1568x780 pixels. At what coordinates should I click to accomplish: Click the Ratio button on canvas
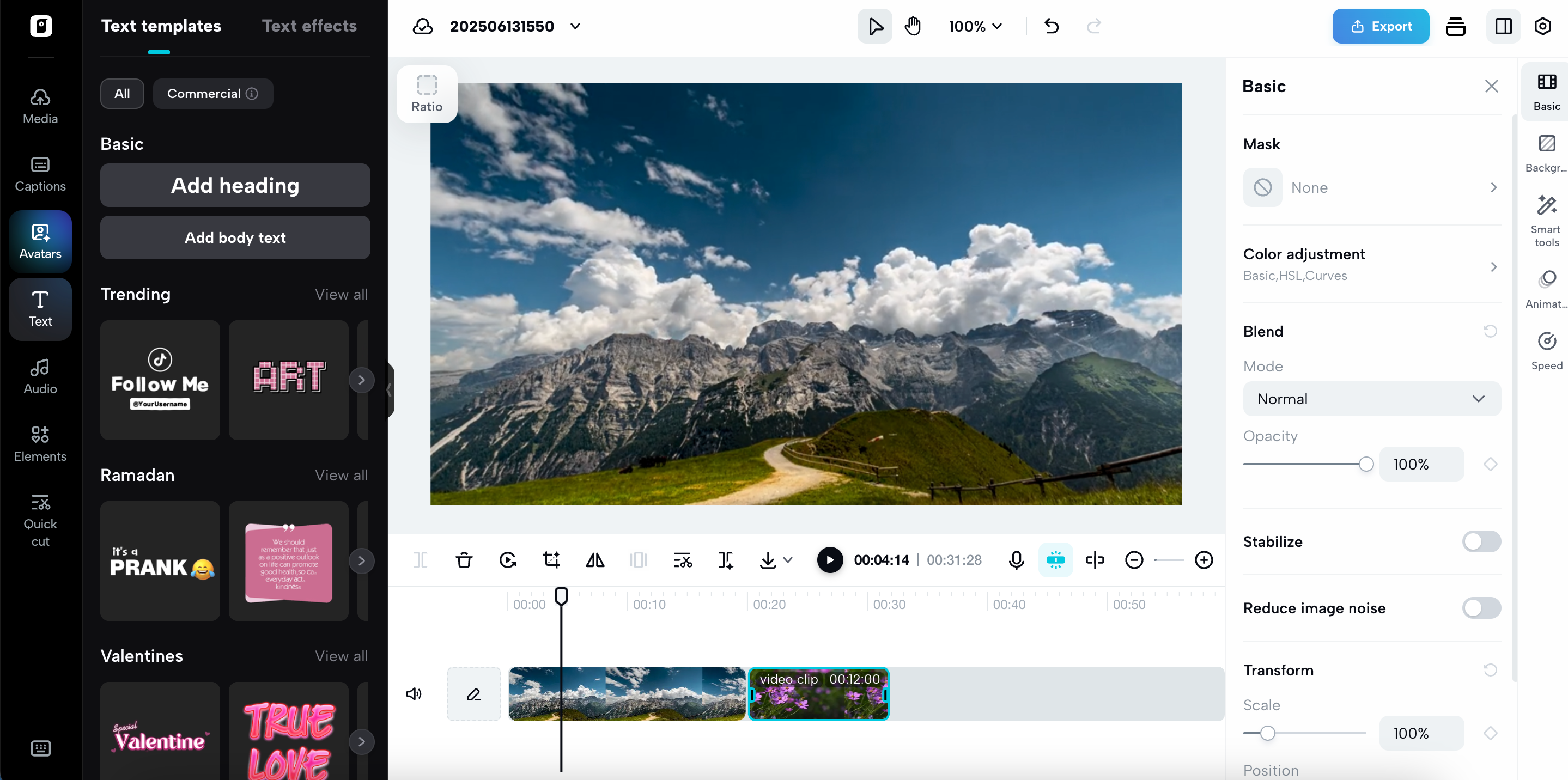[x=427, y=94]
